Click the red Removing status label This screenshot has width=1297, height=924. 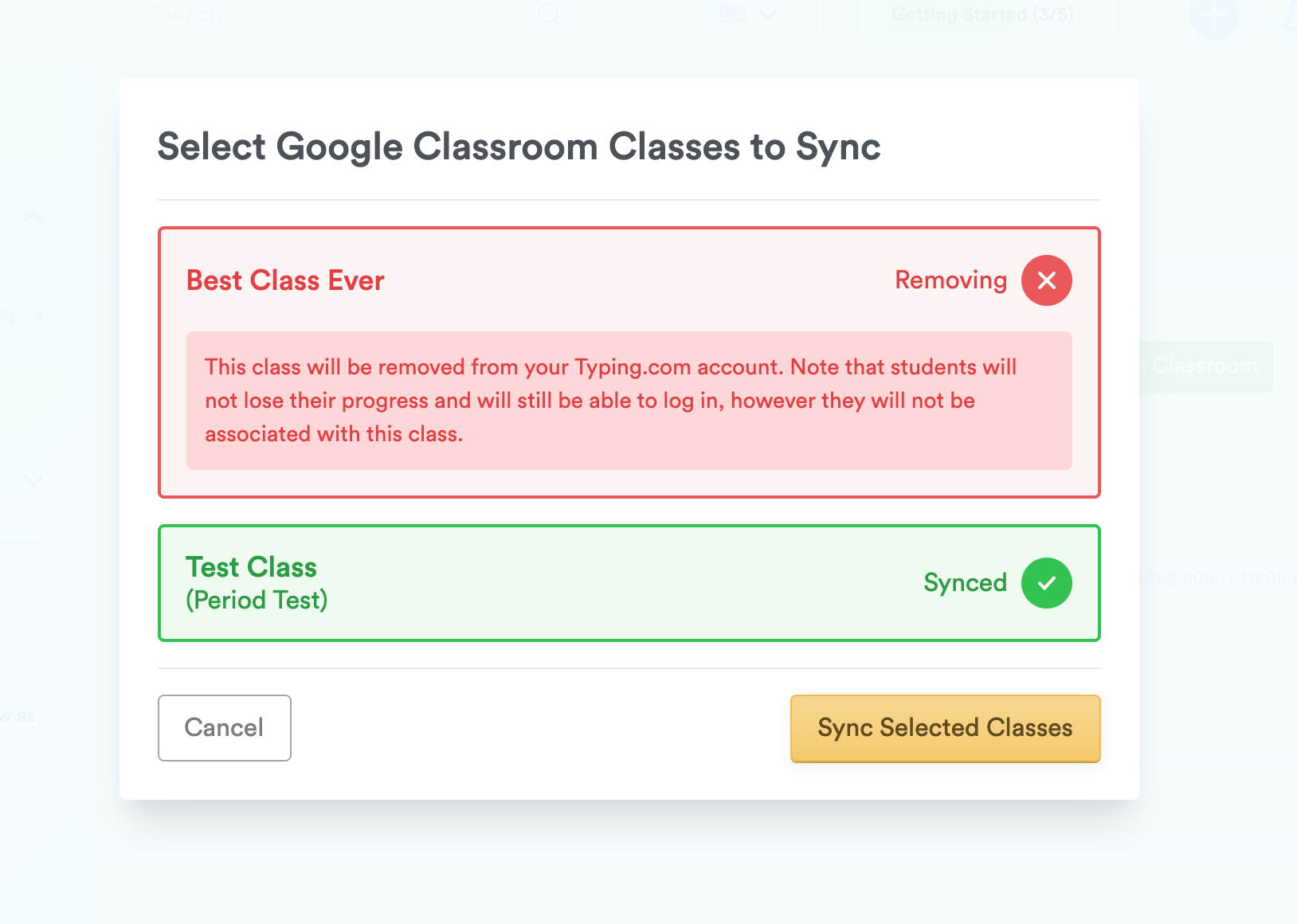(950, 280)
